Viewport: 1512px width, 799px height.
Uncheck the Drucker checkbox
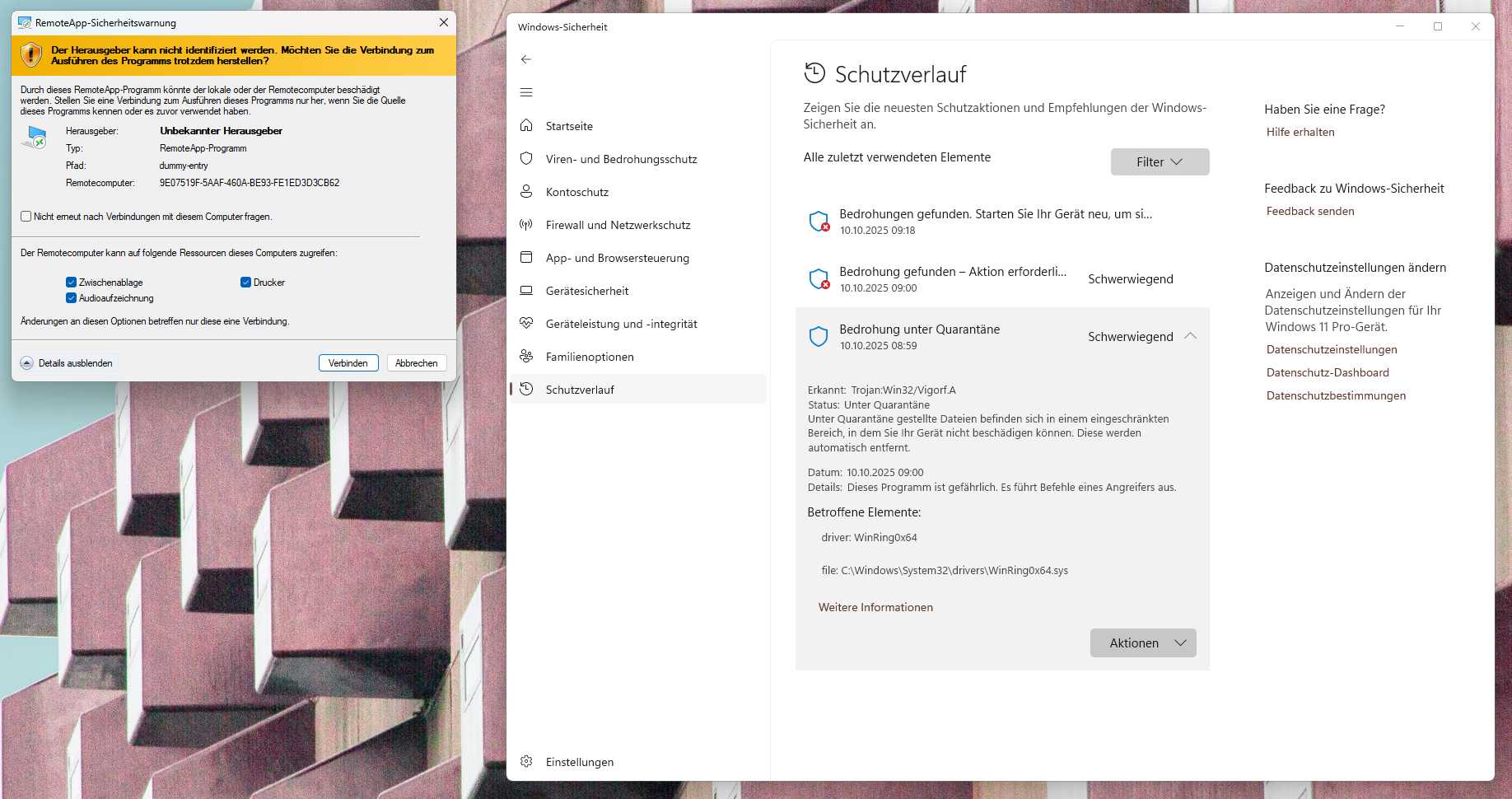coord(245,283)
